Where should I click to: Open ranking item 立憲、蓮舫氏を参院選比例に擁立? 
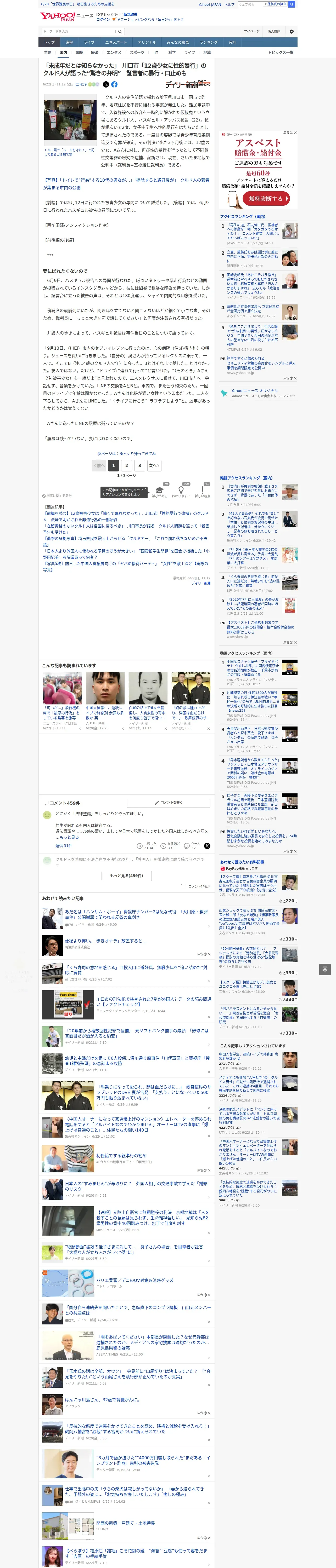point(253,257)
